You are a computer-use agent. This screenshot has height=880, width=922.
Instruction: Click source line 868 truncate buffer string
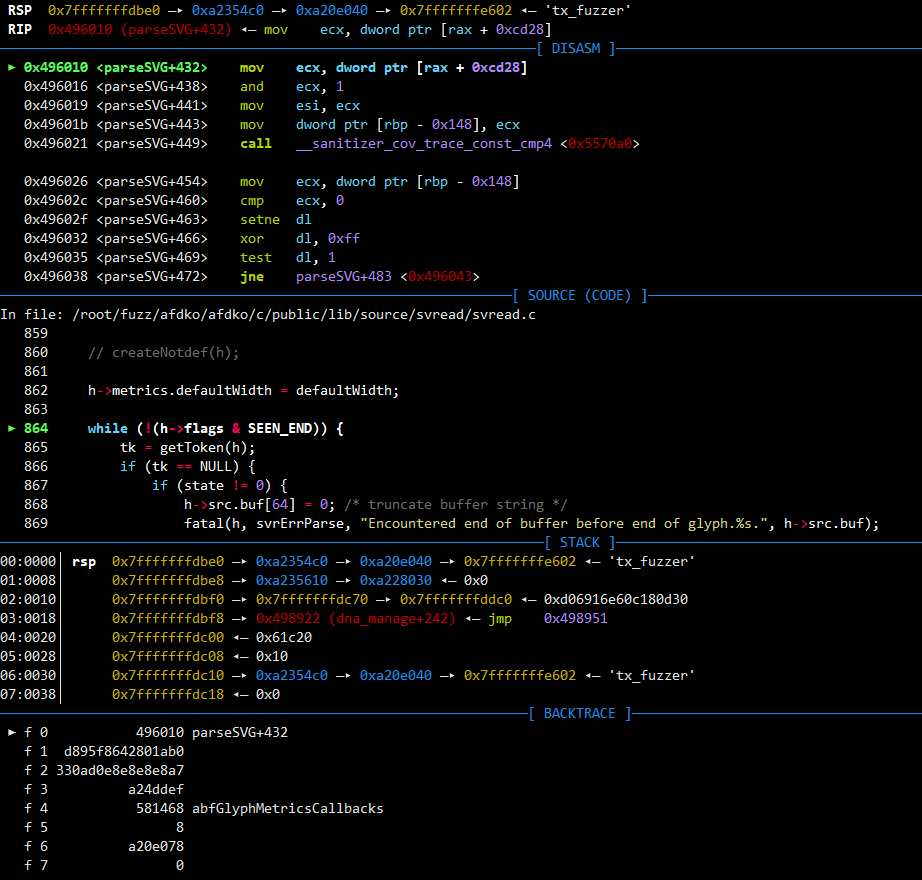[x=376, y=504]
